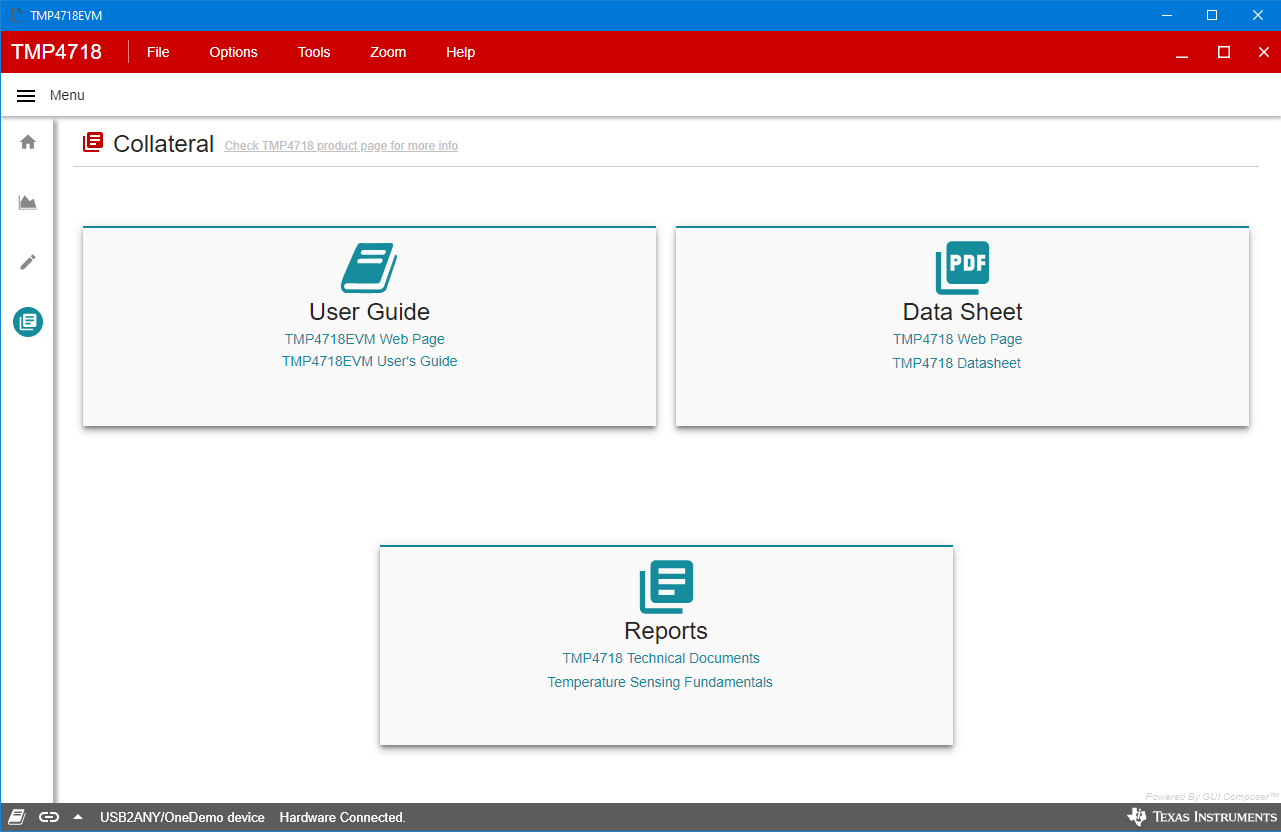1281x832 pixels.
Task: Click the User Guide book icon
Action: click(369, 267)
